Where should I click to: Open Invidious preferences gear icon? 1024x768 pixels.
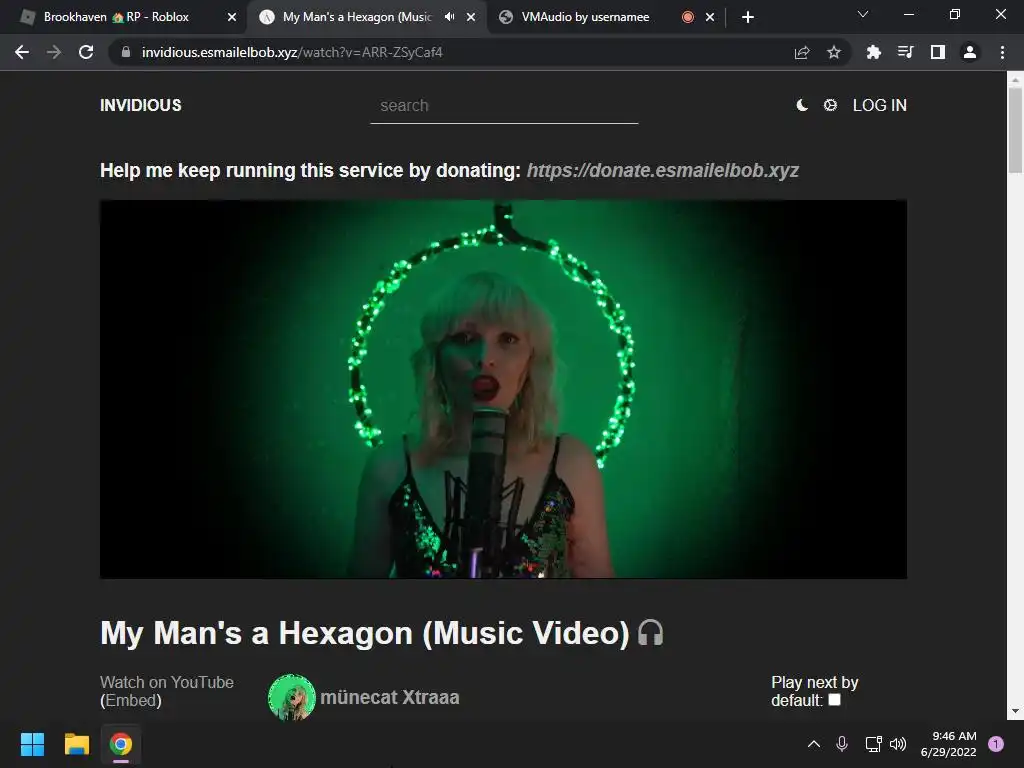[x=830, y=105]
